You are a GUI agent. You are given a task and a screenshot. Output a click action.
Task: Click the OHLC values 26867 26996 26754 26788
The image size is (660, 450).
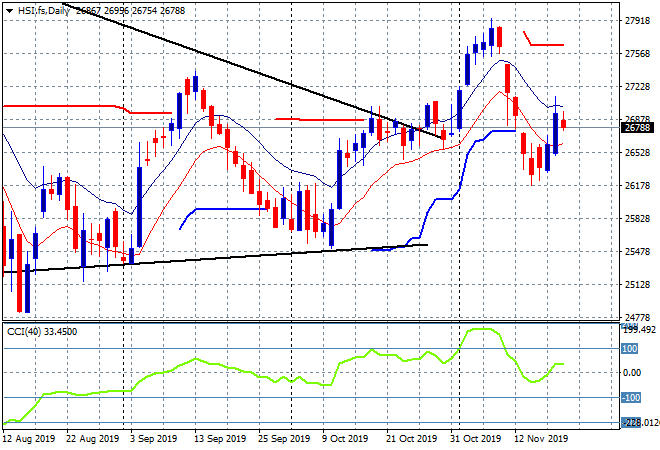[x=130, y=11]
